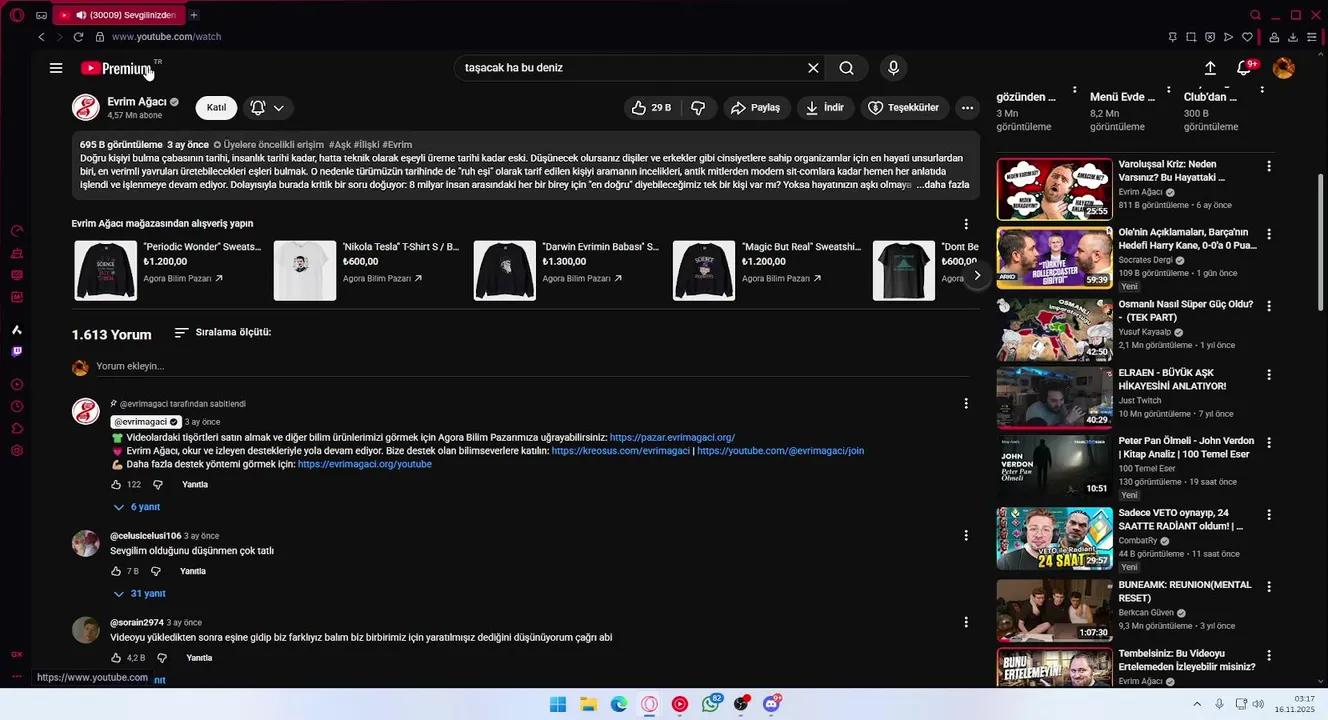1328x720 pixels.
Task: Open the YouTube hamburger guide menu
Action: pos(56,68)
